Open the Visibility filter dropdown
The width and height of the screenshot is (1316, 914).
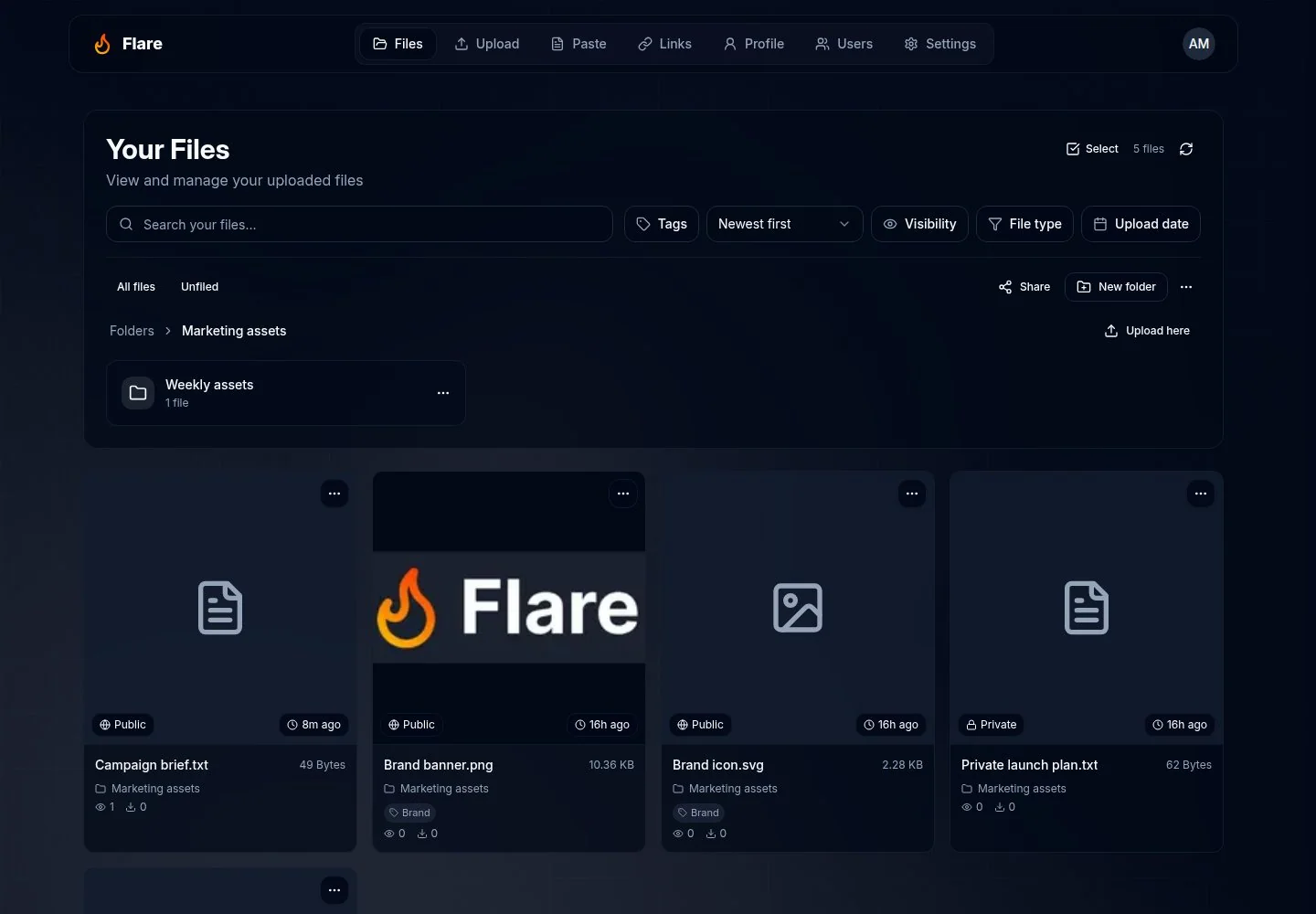pos(919,224)
